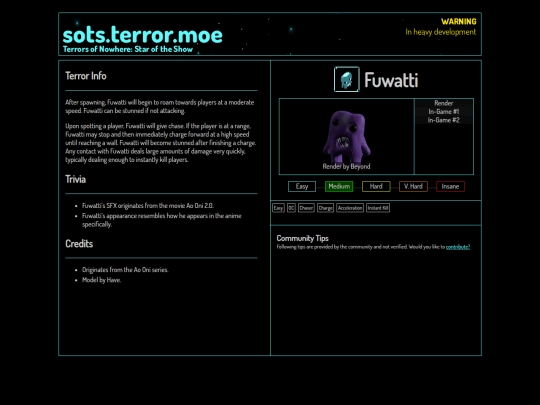Viewport: 540px width, 405px height.
Task: Open the sots.terror.moe site title
Action: [x=143, y=35]
